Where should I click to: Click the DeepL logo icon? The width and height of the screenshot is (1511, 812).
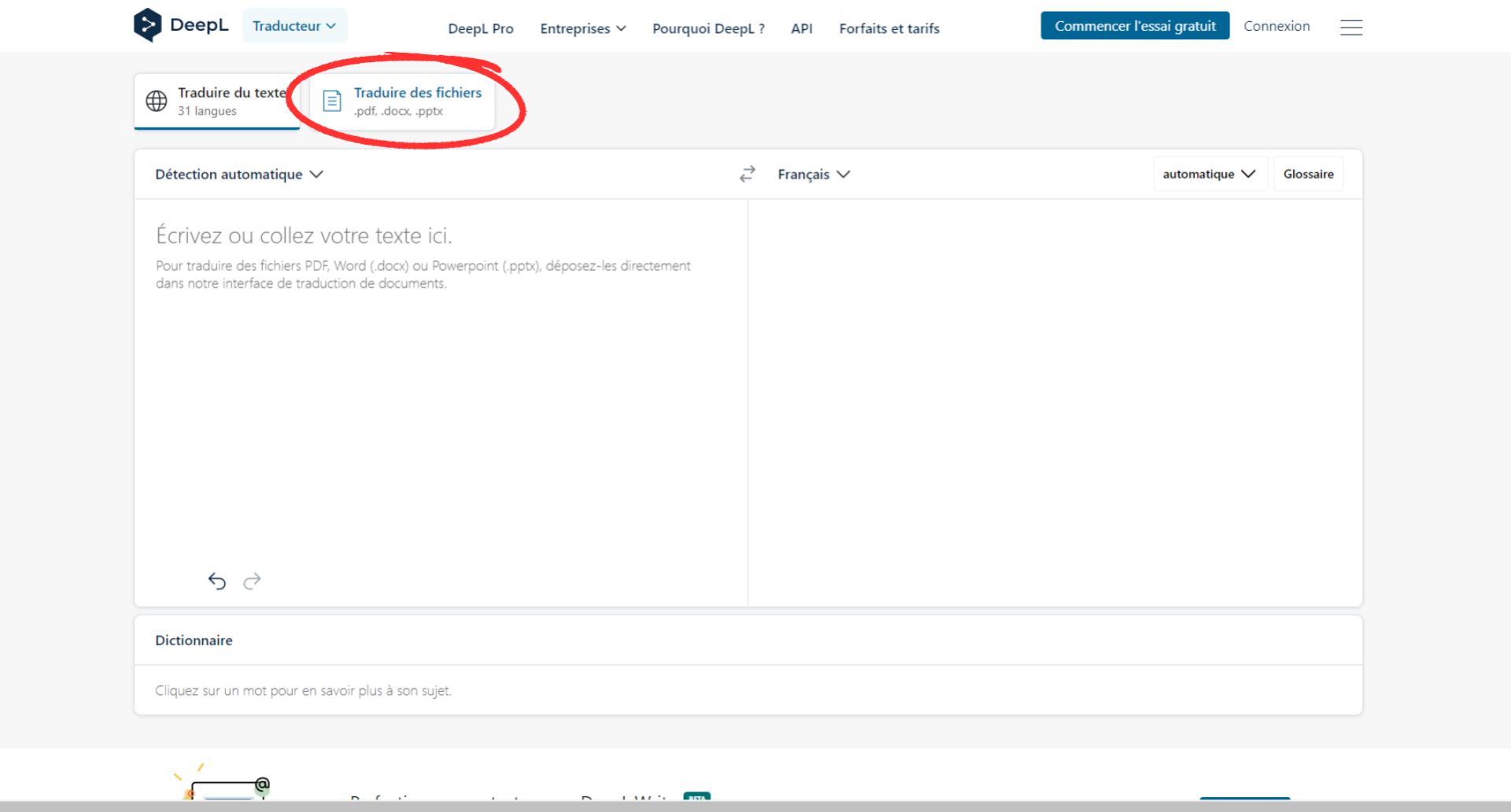pyautogui.click(x=147, y=25)
